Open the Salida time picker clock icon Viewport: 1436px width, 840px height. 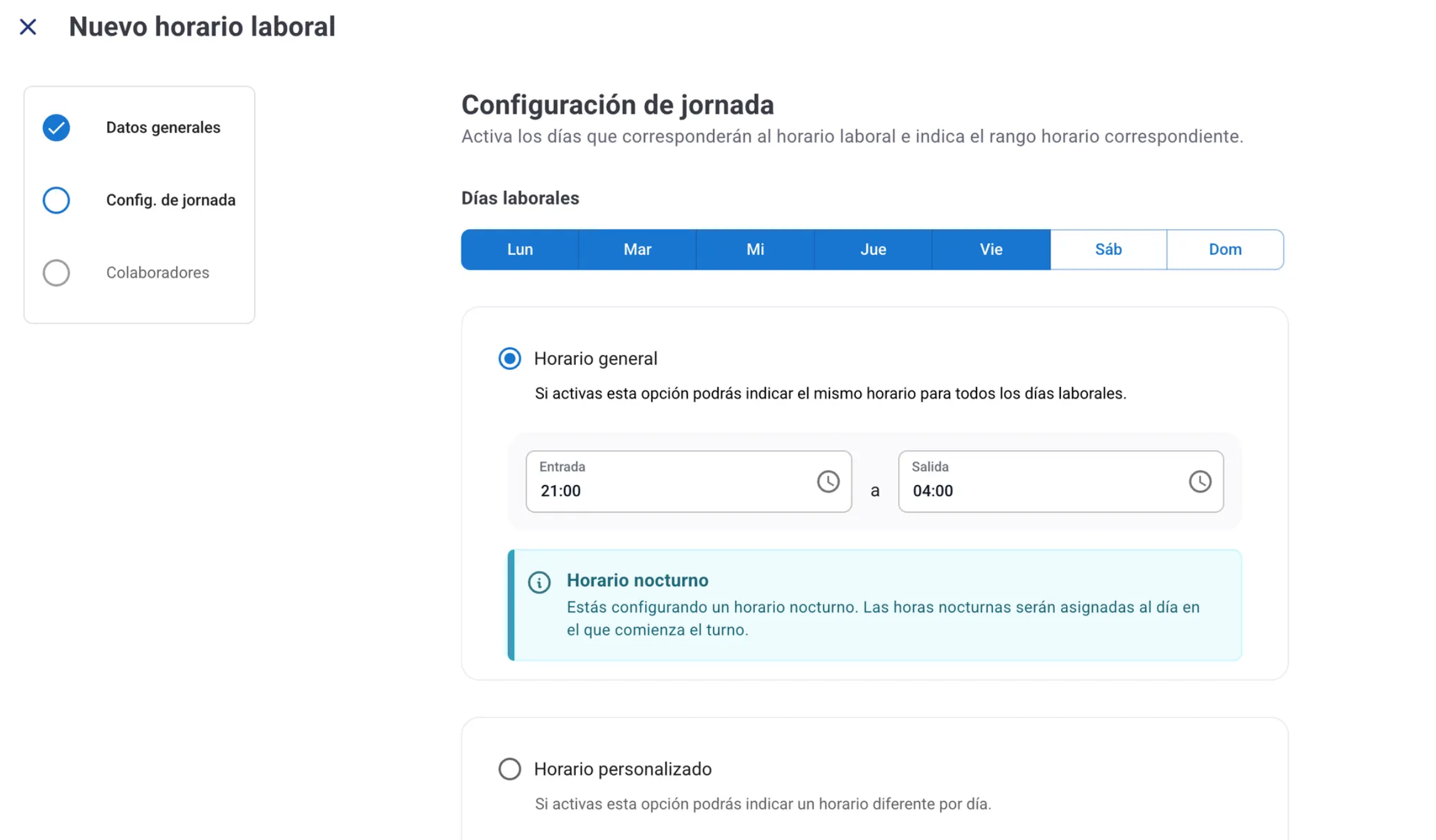pos(1199,481)
